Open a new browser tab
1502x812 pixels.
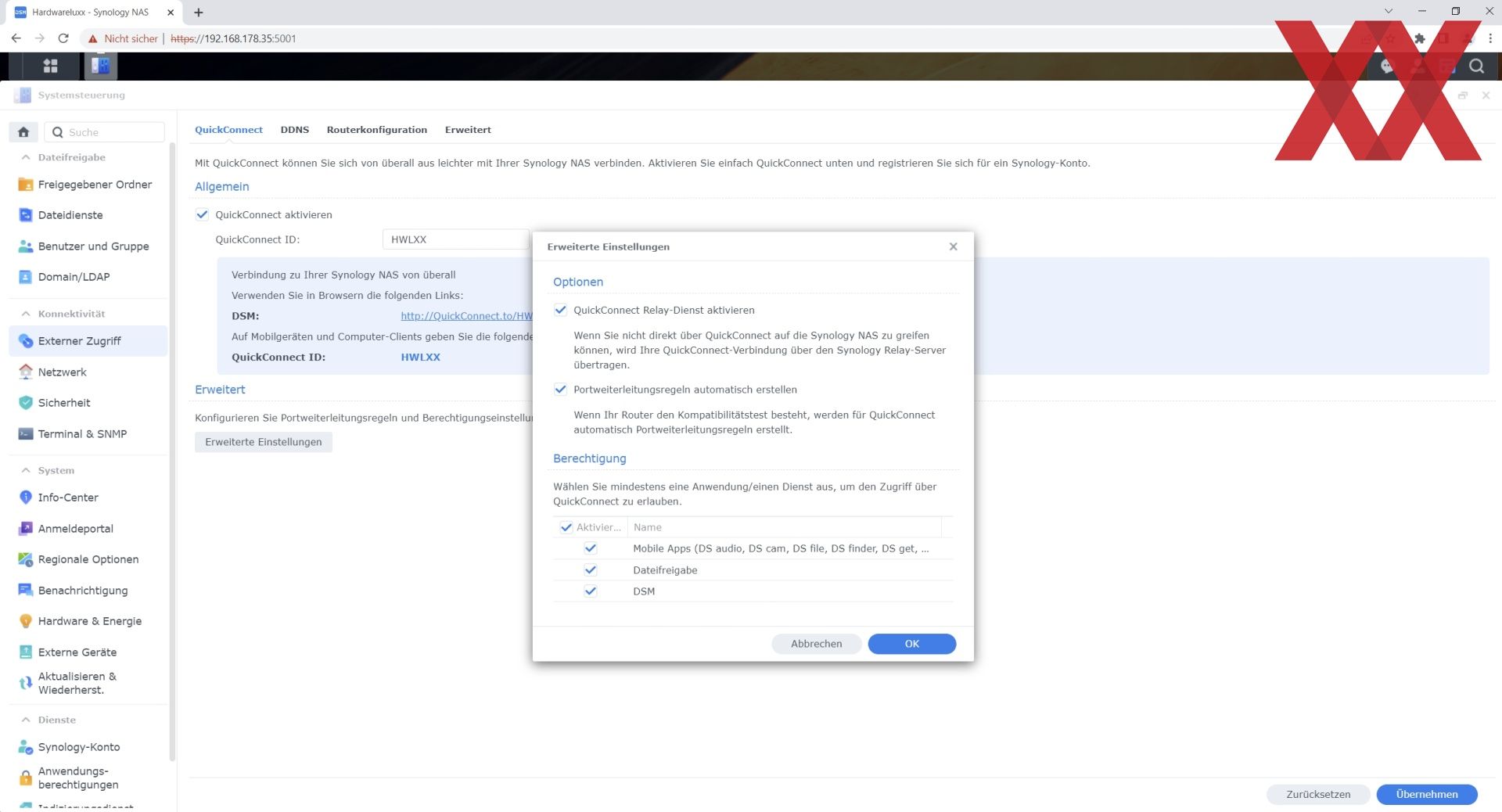[199, 12]
